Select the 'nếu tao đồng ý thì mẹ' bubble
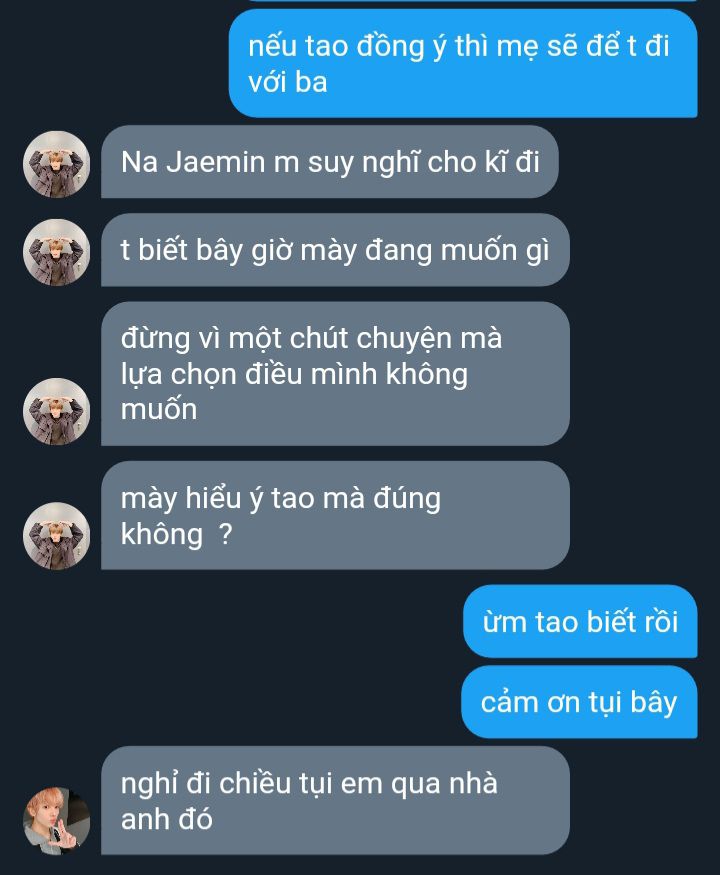 coord(463,64)
